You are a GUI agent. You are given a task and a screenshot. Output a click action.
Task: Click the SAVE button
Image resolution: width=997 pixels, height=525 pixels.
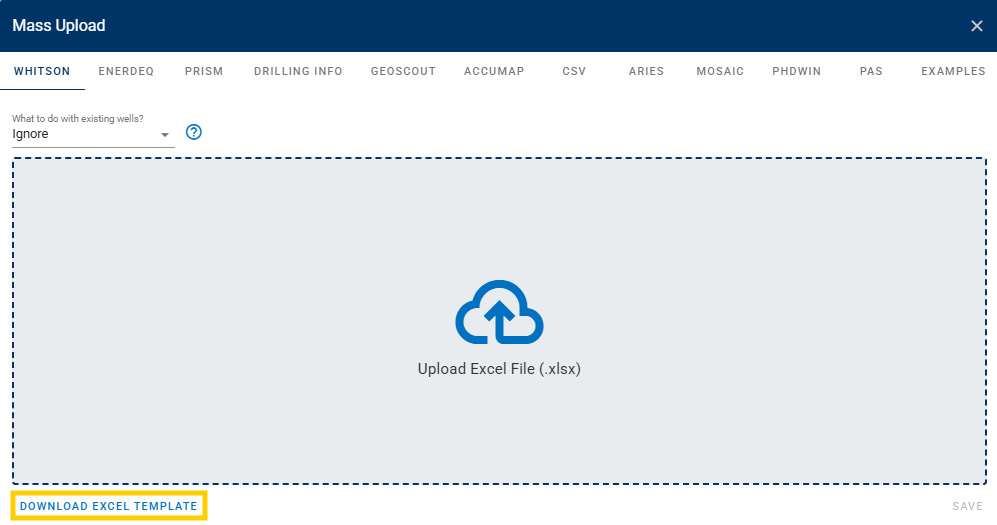click(x=967, y=506)
